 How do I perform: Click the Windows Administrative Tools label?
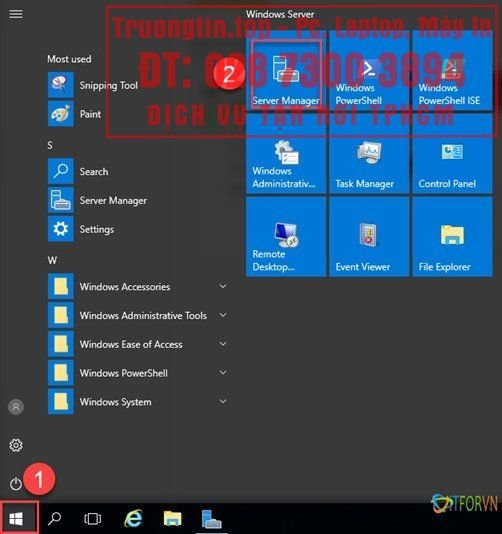(143, 316)
